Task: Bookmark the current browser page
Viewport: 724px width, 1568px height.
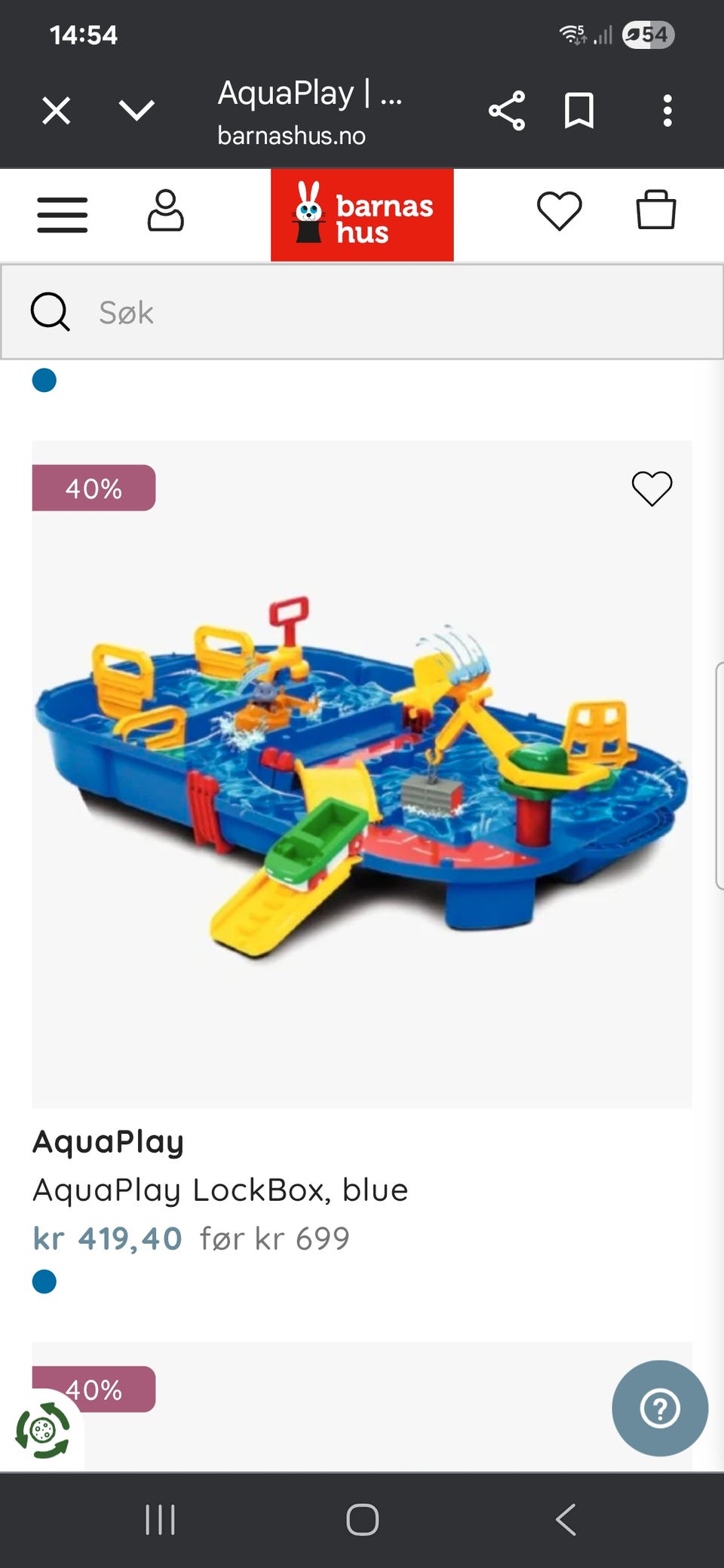Action: (579, 112)
